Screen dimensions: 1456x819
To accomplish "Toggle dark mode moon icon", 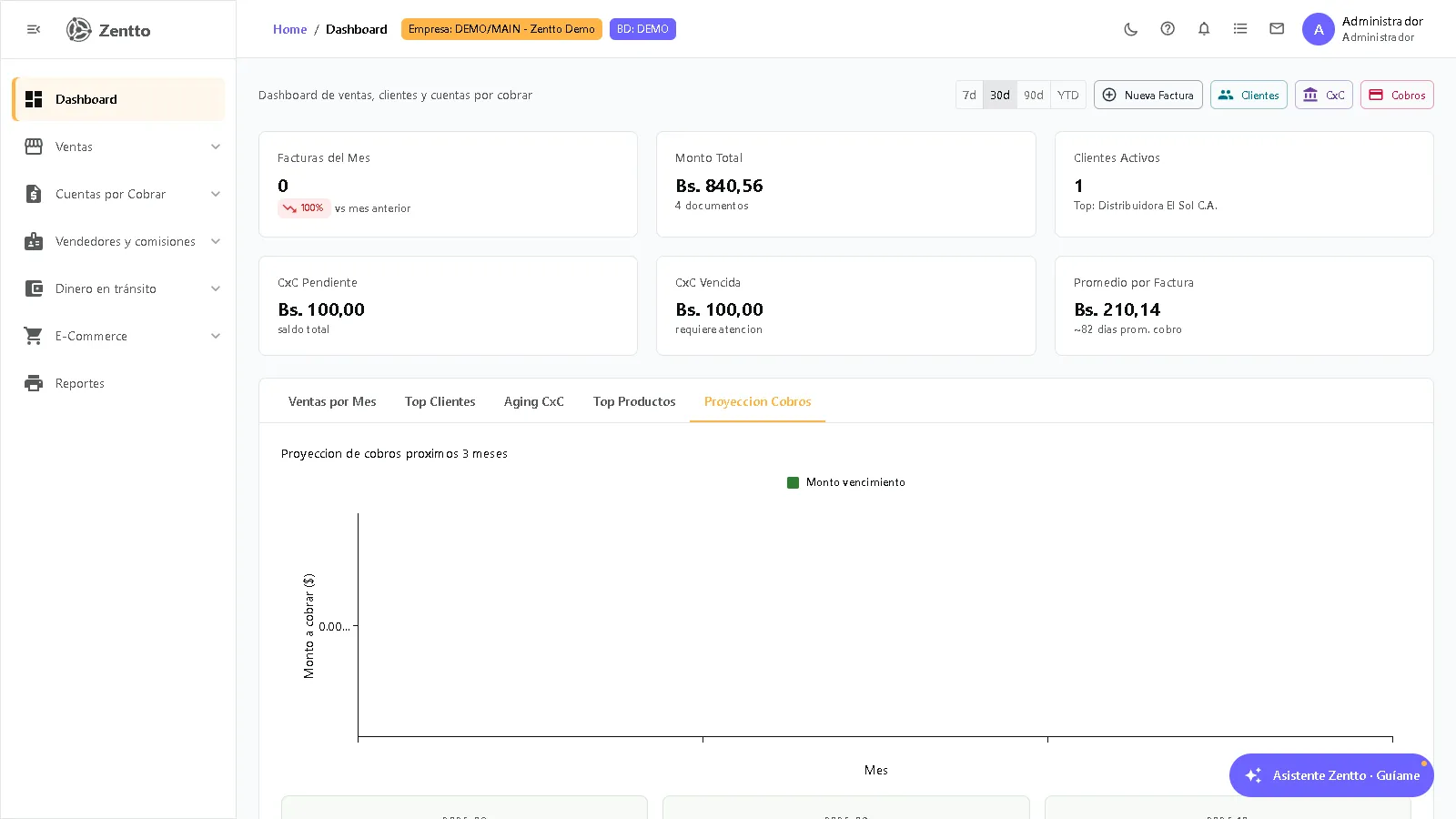I will (x=1131, y=29).
